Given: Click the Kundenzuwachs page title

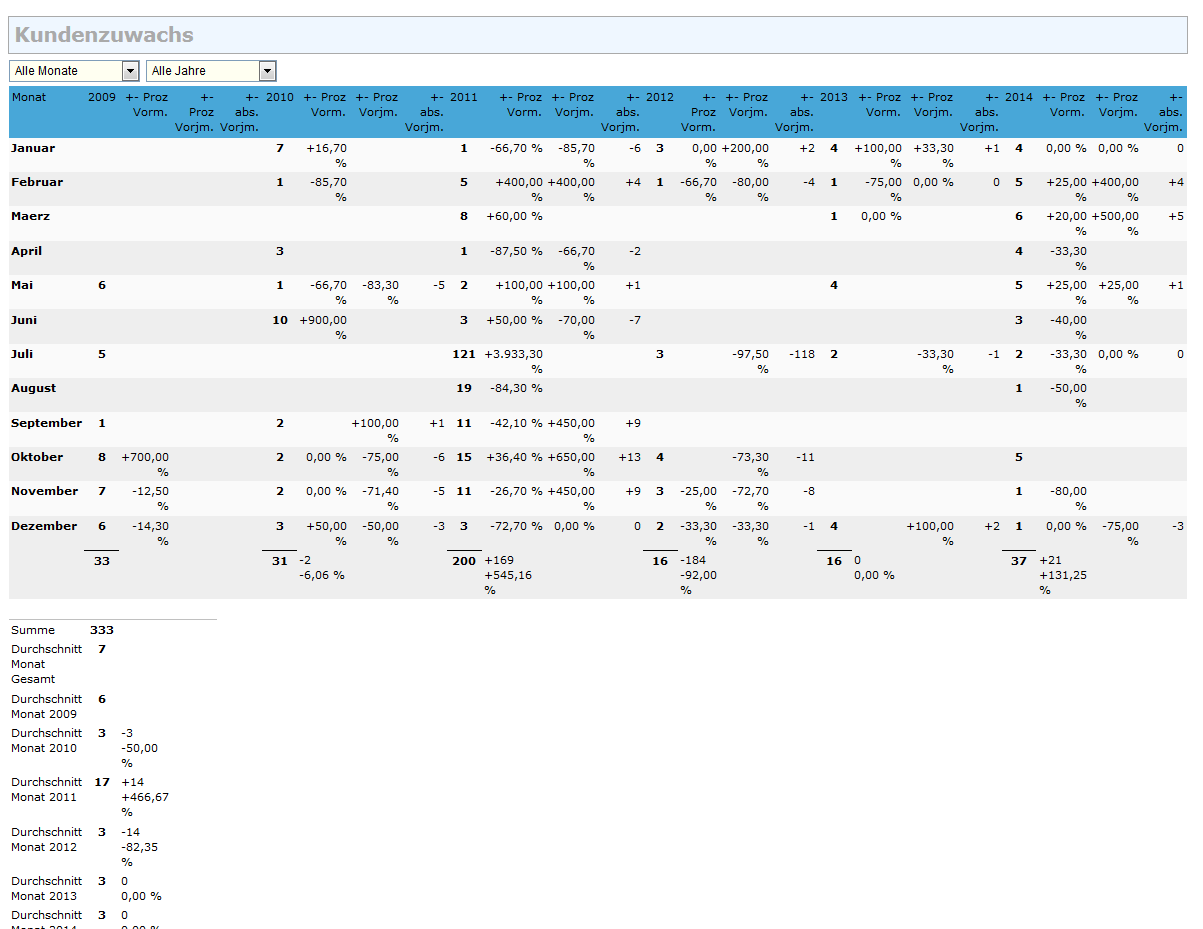Looking at the screenshot, I should [104, 35].
